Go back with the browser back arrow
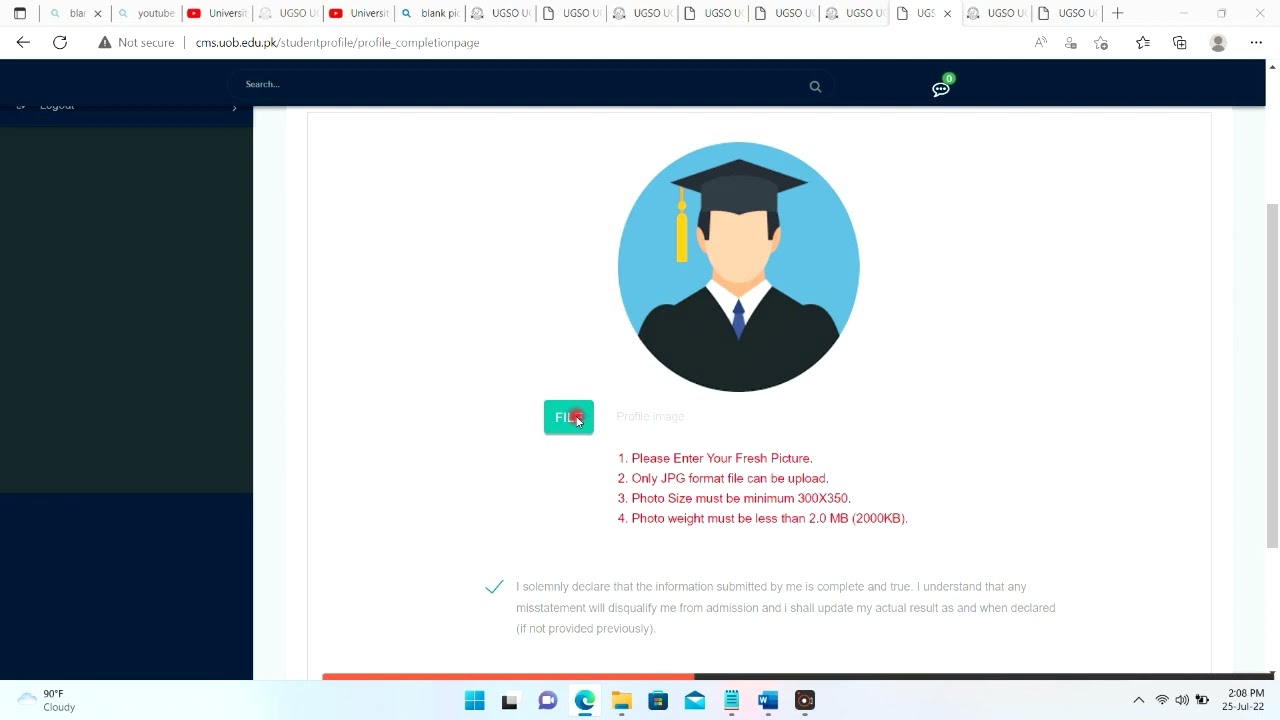Screen dimensions: 1280x720 (23, 43)
